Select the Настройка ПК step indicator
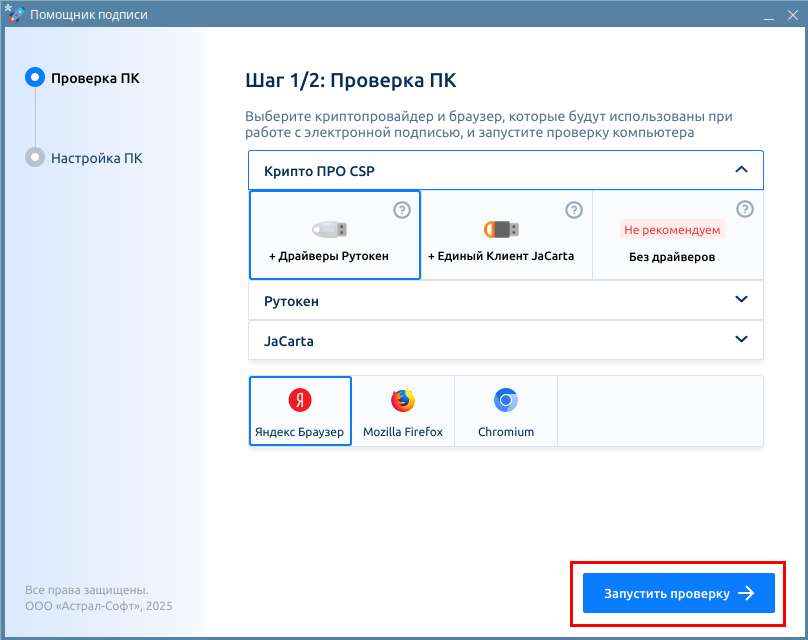This screenshot has height=640, width=808. pyautogui.click(x=35, y=158)
